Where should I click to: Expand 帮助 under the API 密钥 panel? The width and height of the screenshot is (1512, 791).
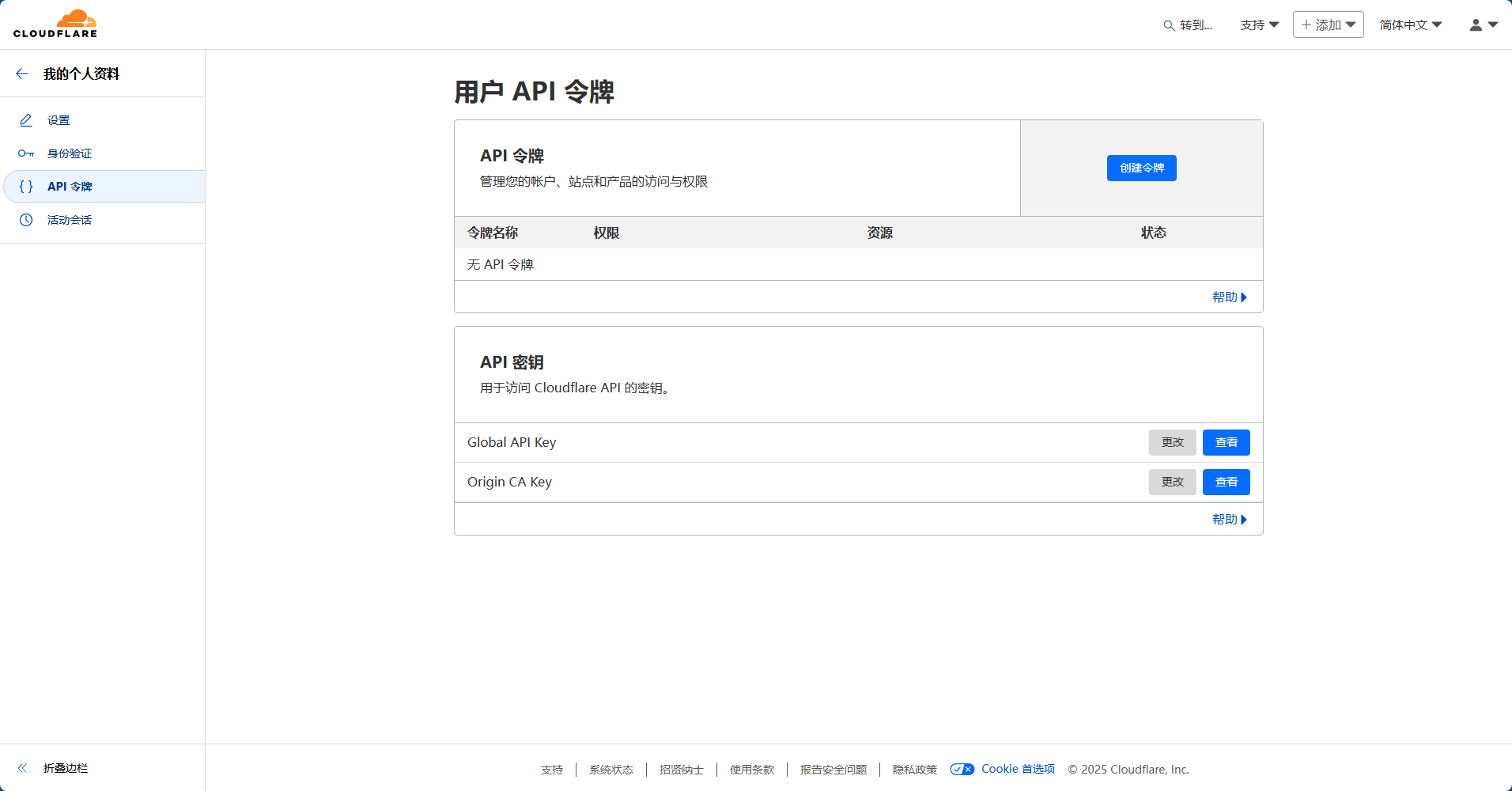[1230, 520]
